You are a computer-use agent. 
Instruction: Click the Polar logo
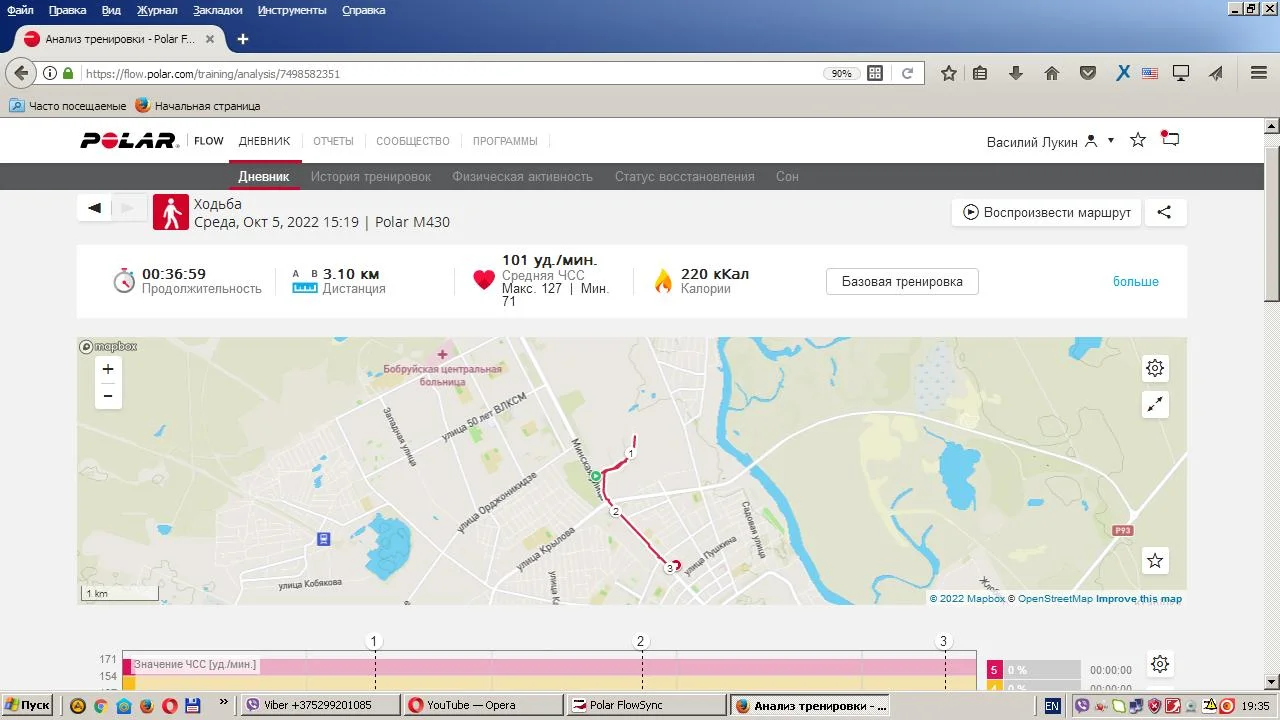[130, 141]
